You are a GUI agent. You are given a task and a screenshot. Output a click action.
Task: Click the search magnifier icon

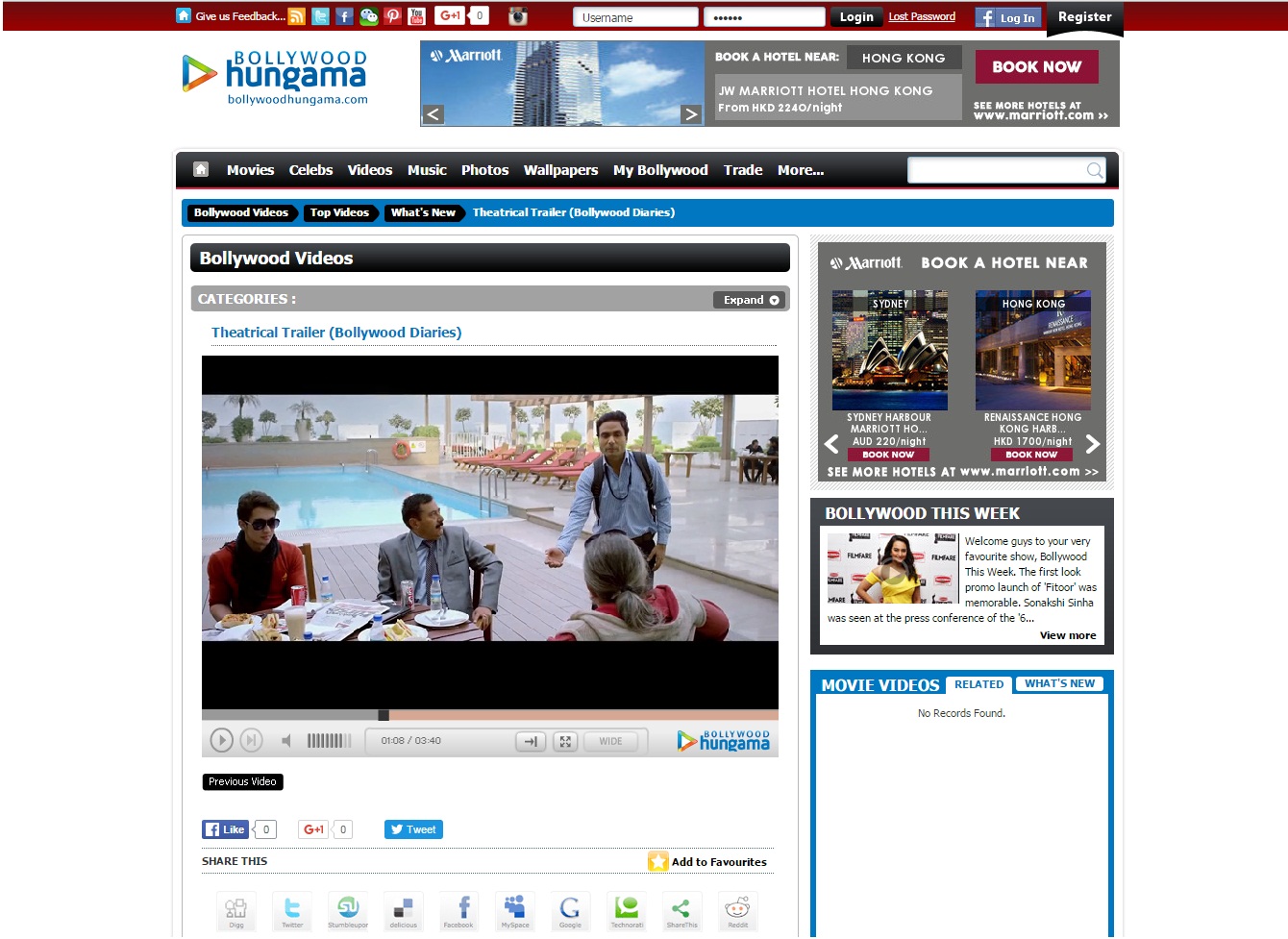coord(1094,171)
